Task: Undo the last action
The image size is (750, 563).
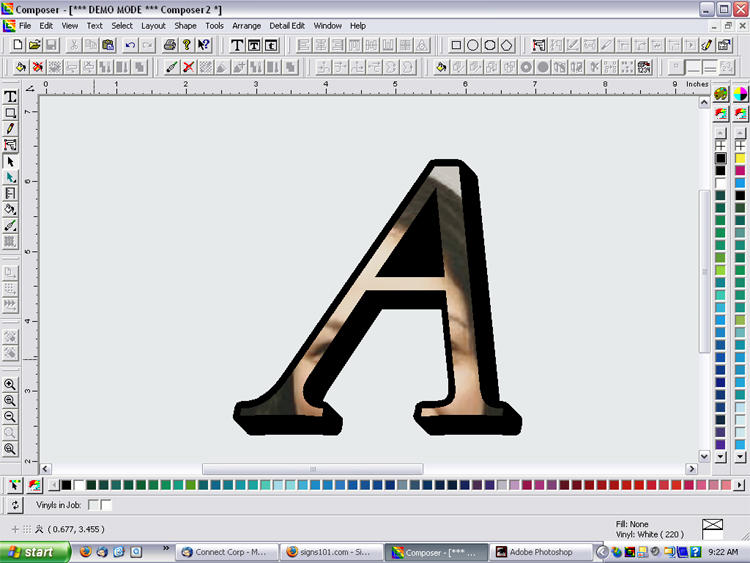Action: tap(130, 45)
